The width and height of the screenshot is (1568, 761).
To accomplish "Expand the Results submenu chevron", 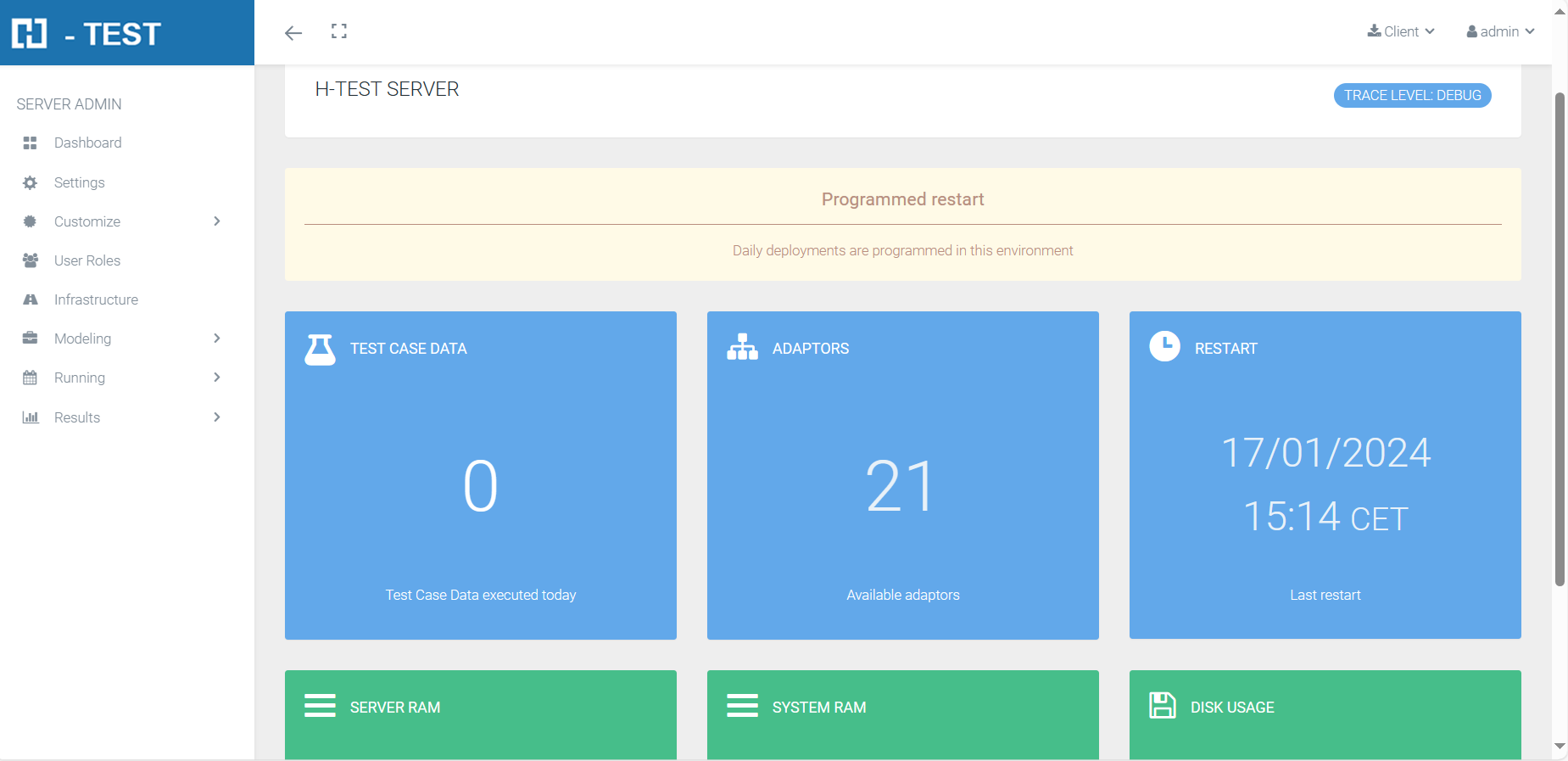I will 217,417.
